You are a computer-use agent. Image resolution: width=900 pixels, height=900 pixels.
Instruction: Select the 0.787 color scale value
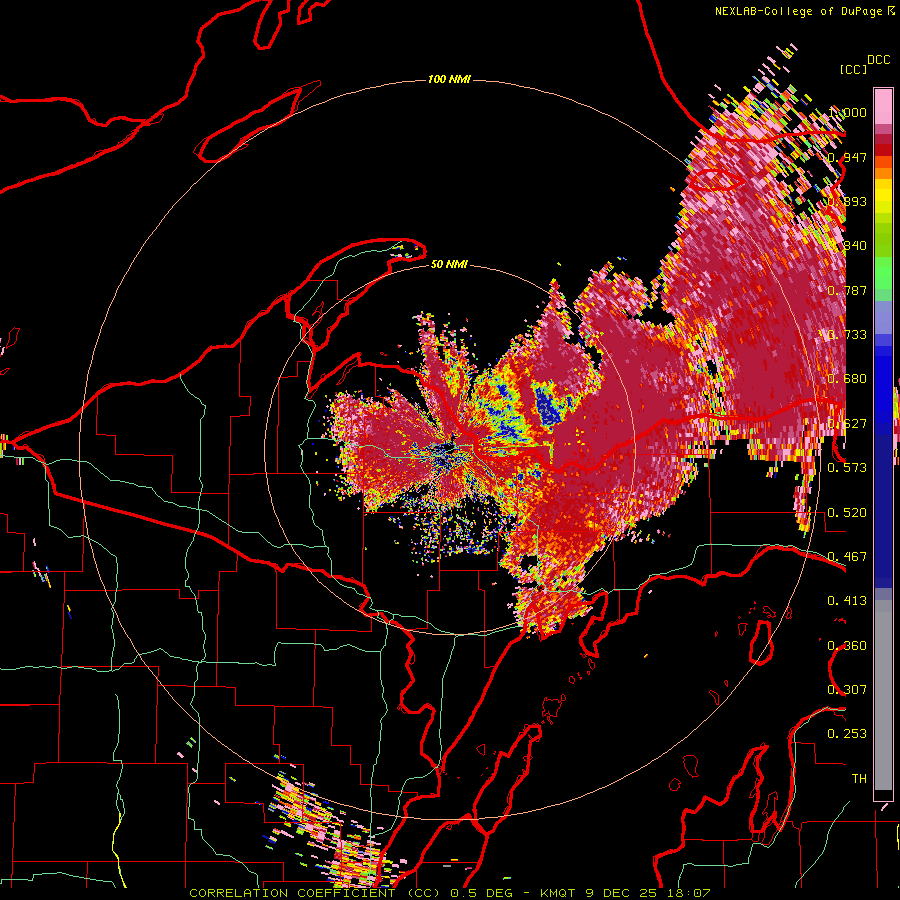847,290
